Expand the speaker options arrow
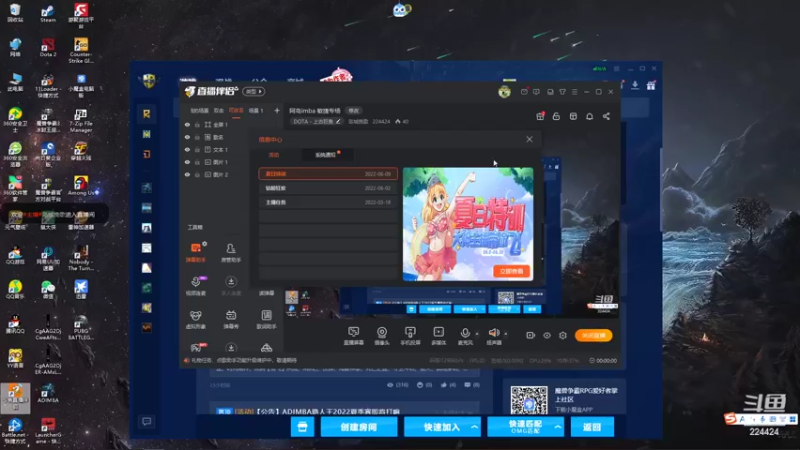800x450 pixels. pos(506,334)
